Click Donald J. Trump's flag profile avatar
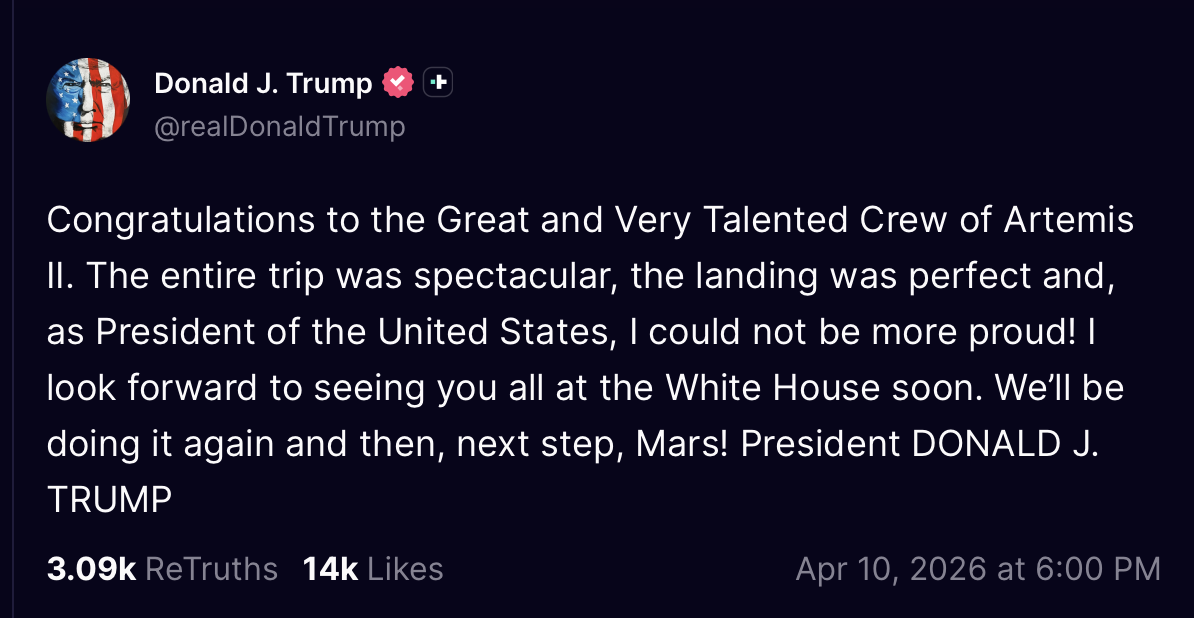The image size is (1194, 618). [x=88, y=99]
